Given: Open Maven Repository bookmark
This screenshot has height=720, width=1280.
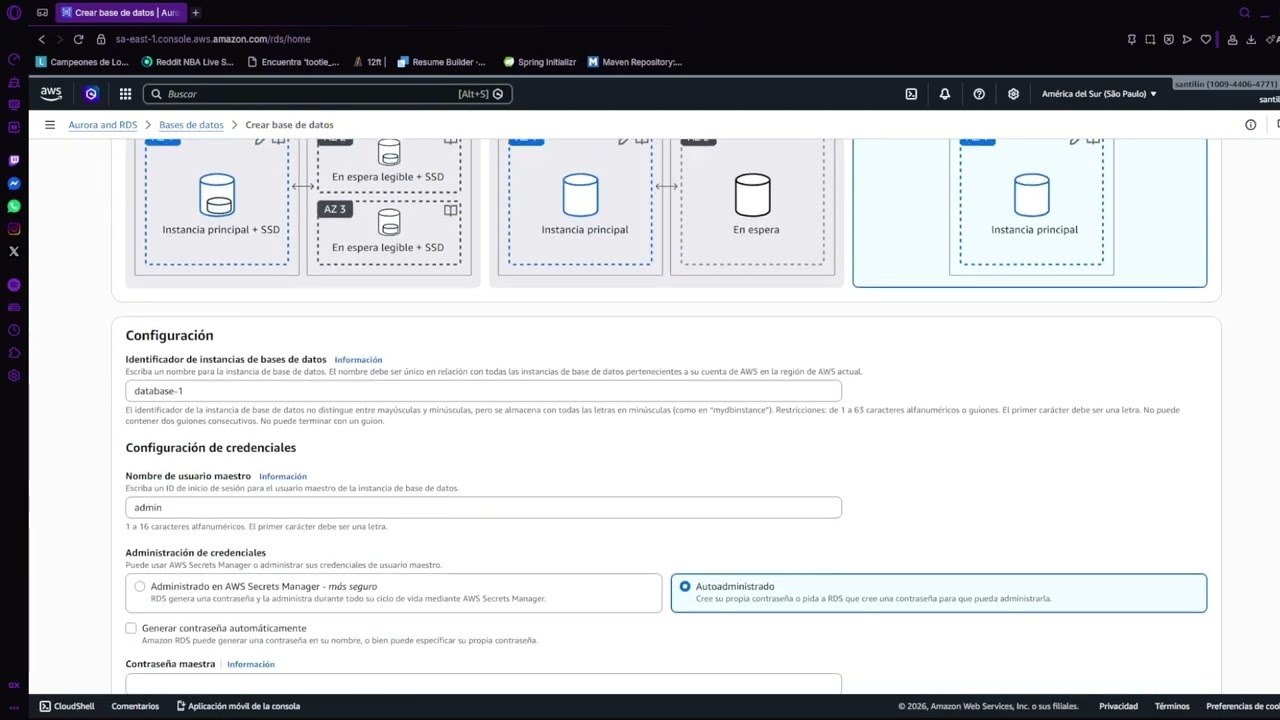Looking at the screenshot, I should click(635, 62).
